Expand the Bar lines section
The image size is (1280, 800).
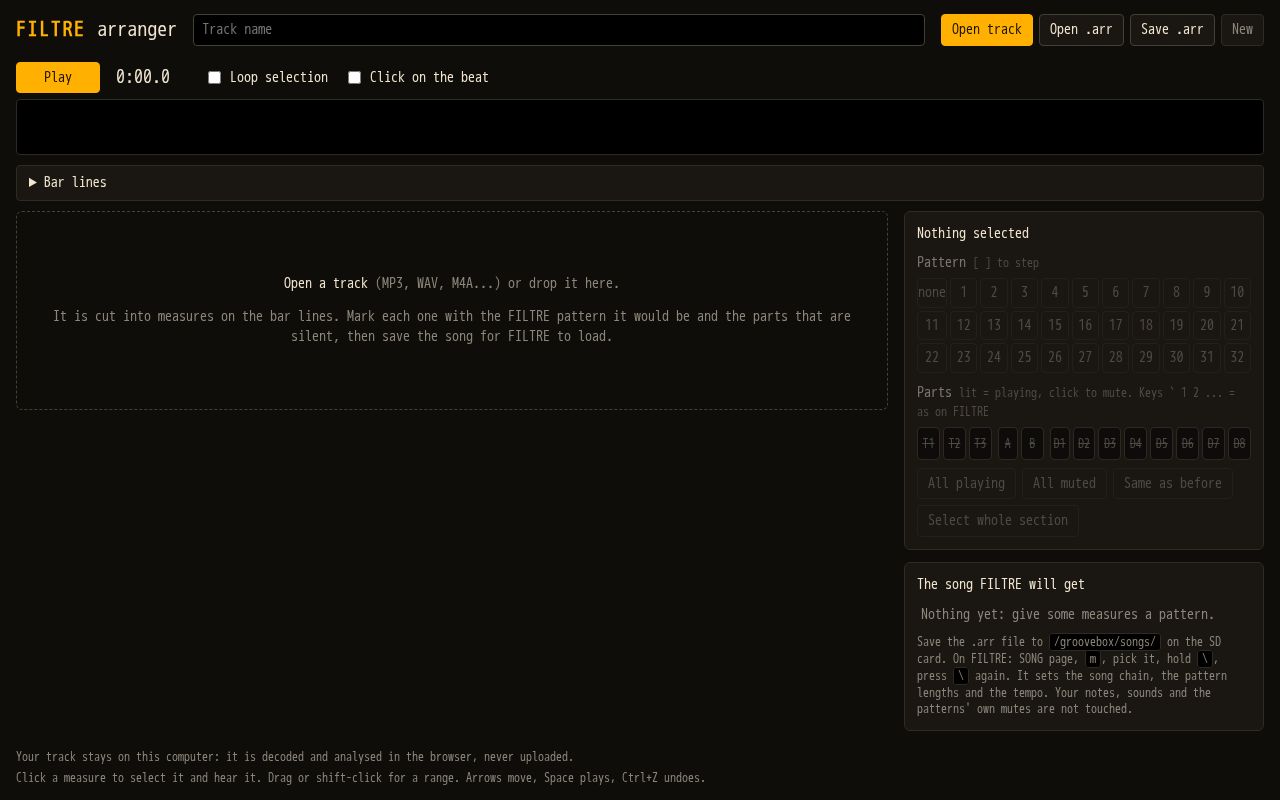[x=640, y=183]
